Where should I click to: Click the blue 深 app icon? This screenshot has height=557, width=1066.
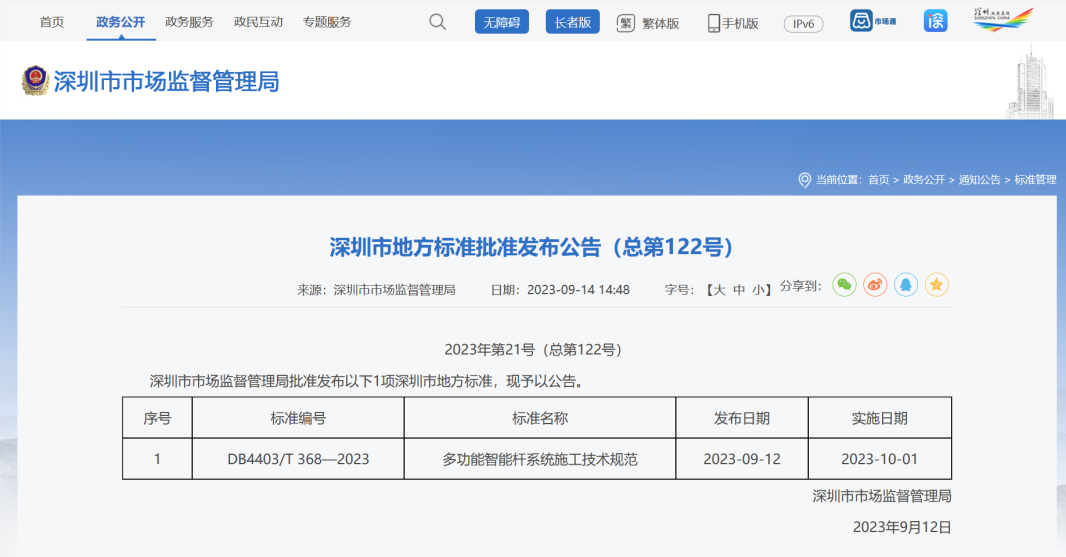[935, 21]
